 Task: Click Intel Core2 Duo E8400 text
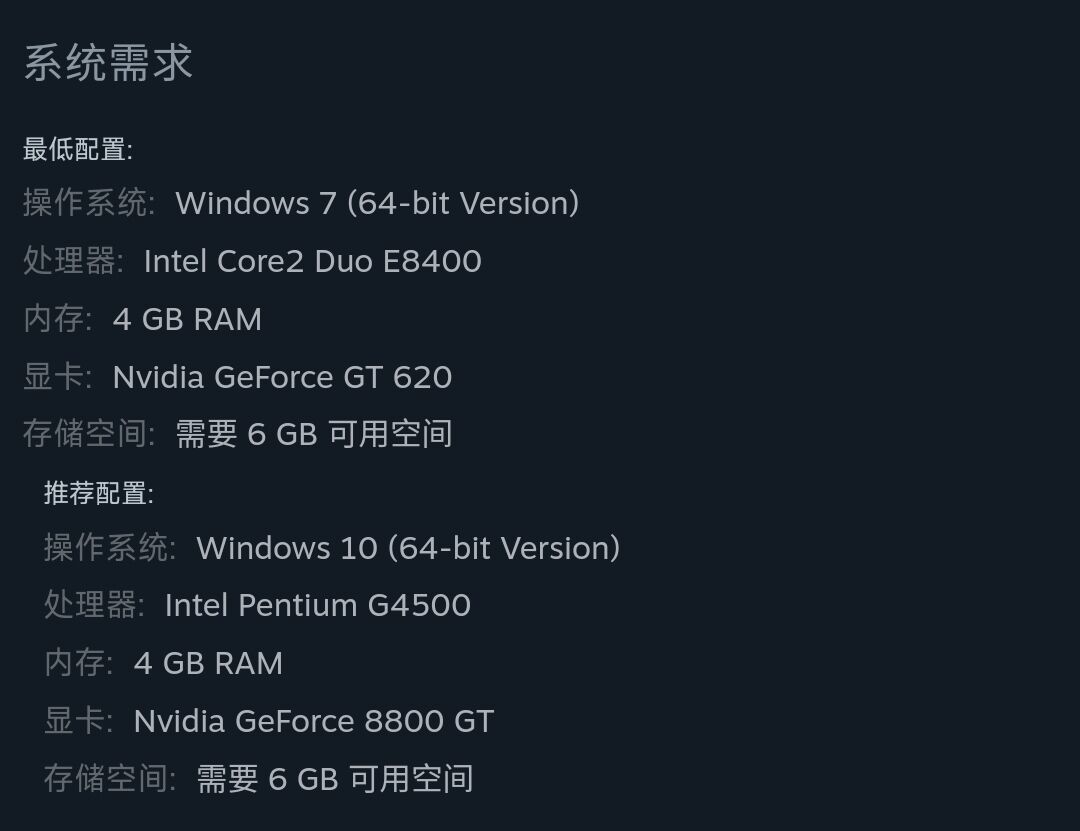click(313, 261)
